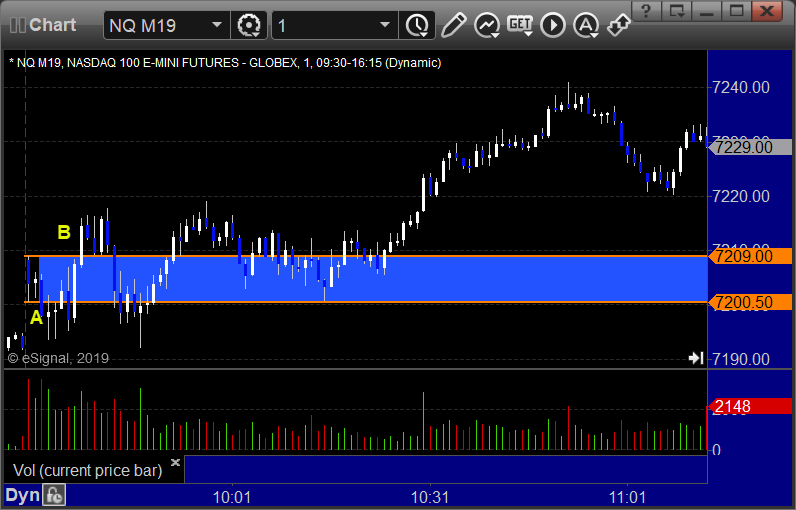Select the yellow 'A' chart annotation
This screenshot has height=510, width=796.
click(x=36, y=318)
